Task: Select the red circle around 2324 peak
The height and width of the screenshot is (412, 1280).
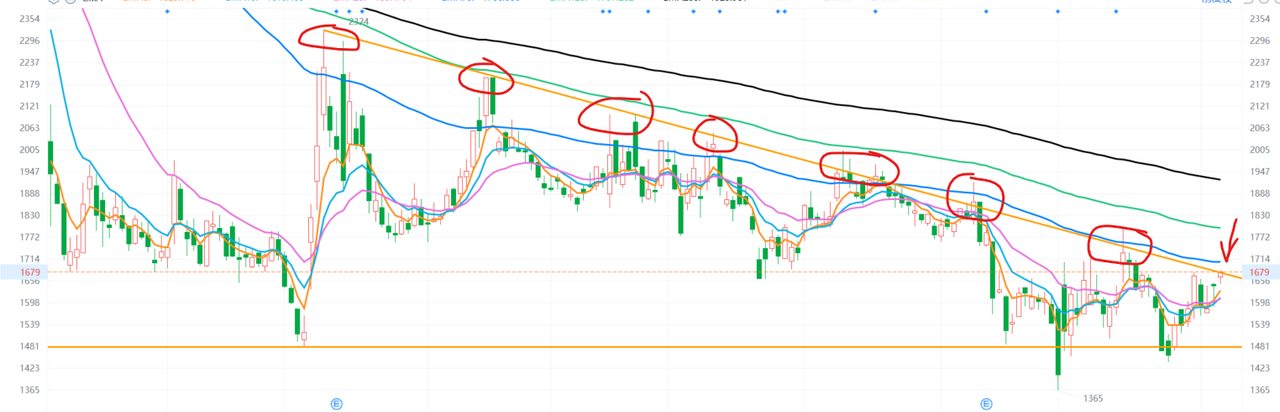Action: (328, 37)
